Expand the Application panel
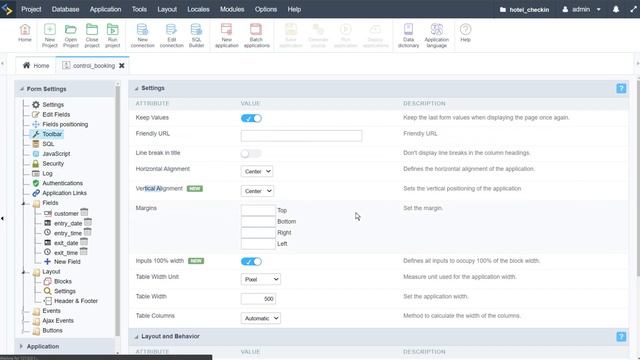 (x=21, y=346)
